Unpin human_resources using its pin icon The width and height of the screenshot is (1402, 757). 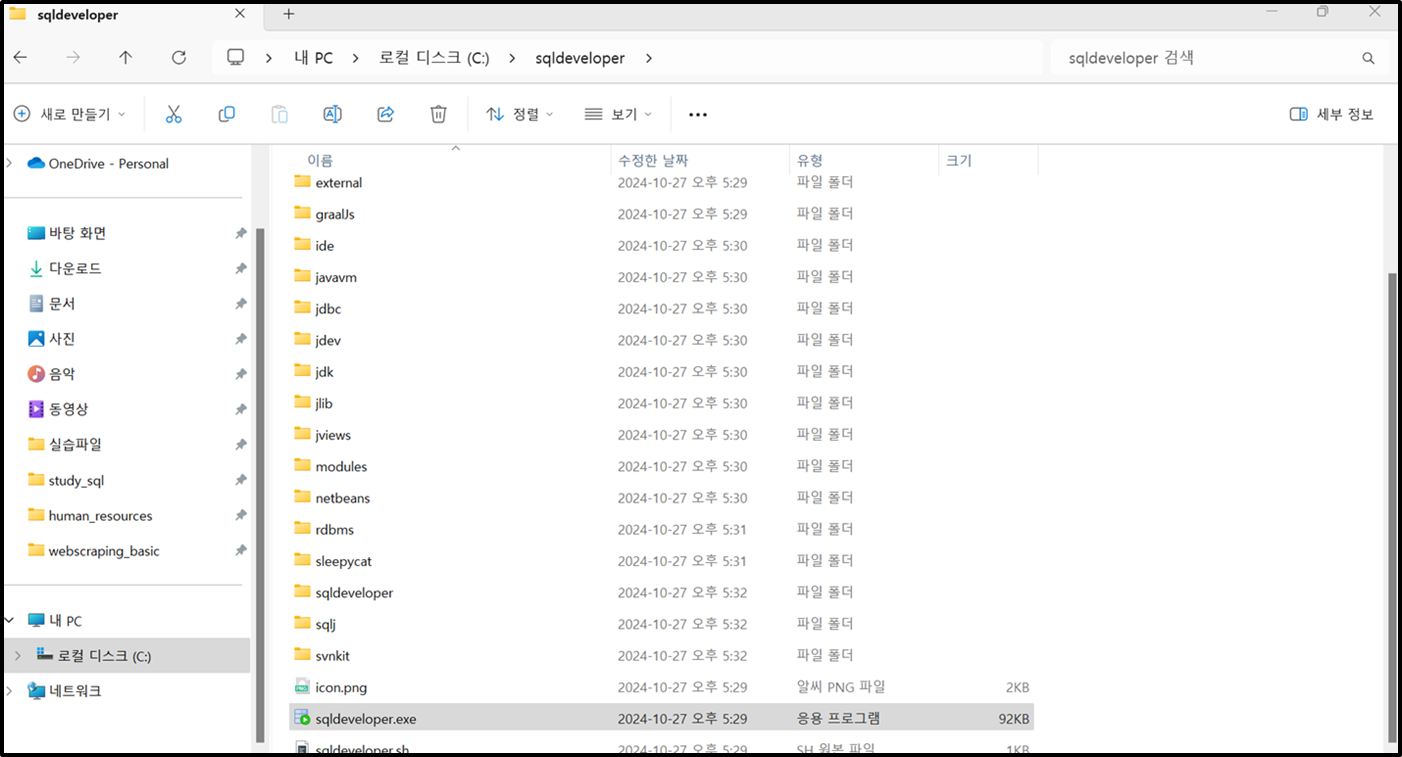241,515
